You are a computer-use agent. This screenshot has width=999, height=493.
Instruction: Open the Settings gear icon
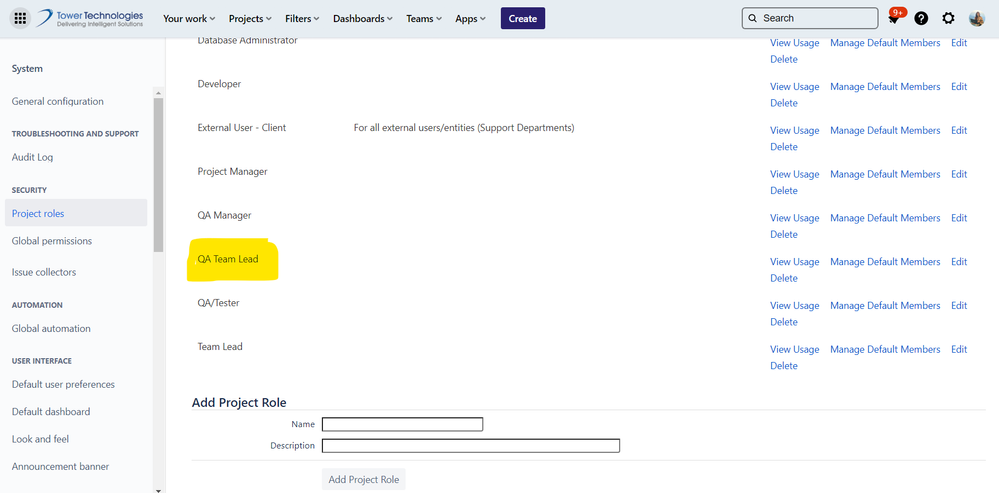click(x=949, y=18)
